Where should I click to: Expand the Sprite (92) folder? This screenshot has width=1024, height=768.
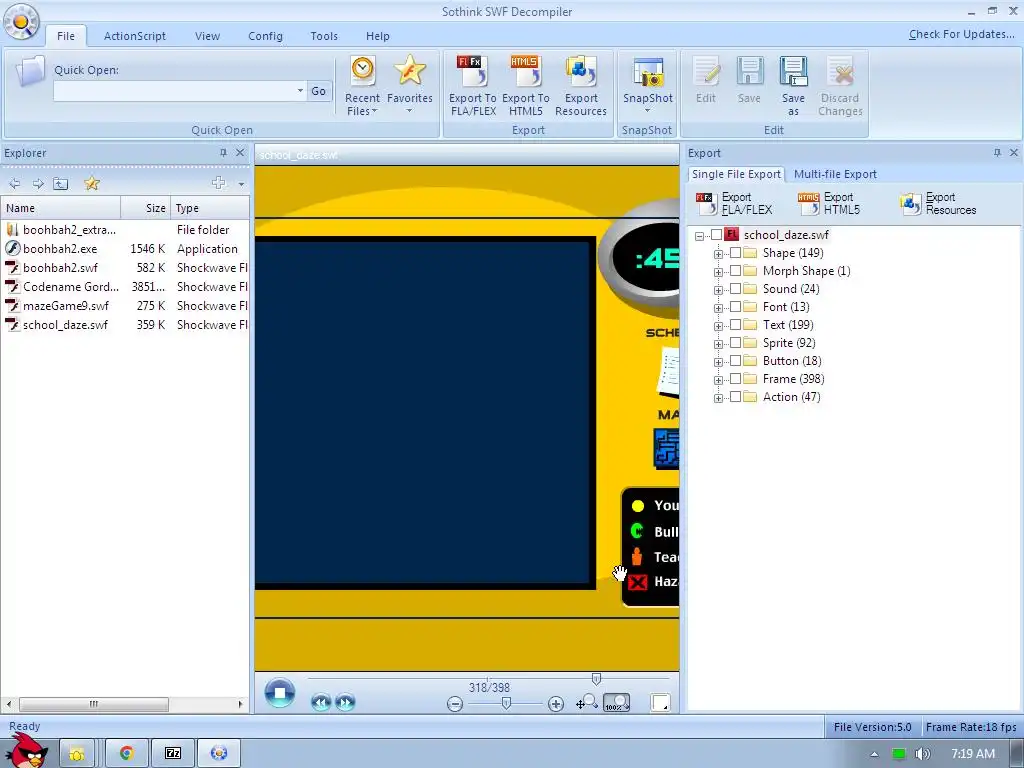(718, 344)
